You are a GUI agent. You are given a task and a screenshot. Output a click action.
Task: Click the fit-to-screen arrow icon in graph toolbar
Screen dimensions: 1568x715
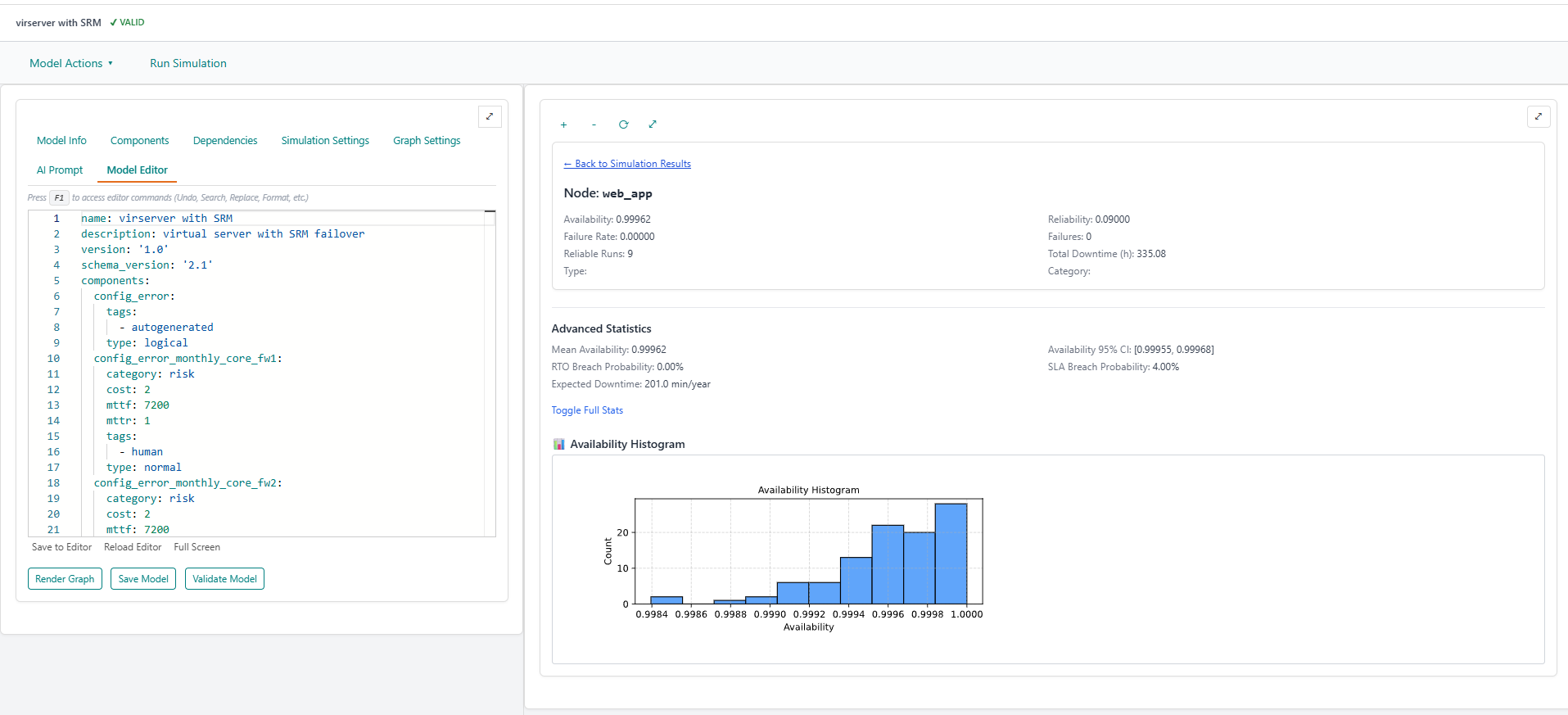click(x=653, y=124)
